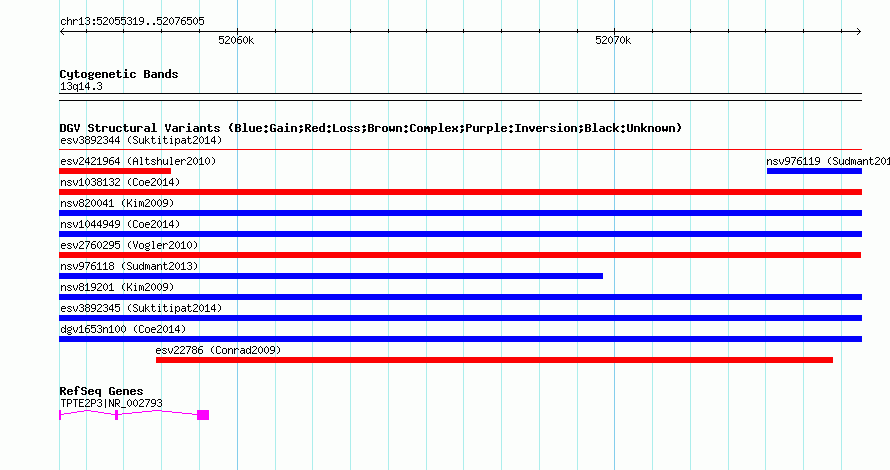Click the blue nsv820041 gain bar
Screen dimensions: 890x470
(460, 213)
